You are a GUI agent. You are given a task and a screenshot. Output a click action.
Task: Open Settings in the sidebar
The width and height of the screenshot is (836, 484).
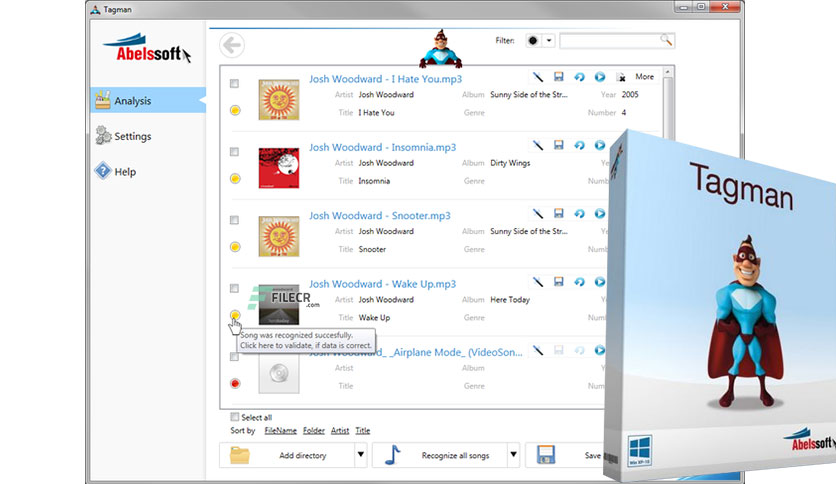tap(132, 136)
